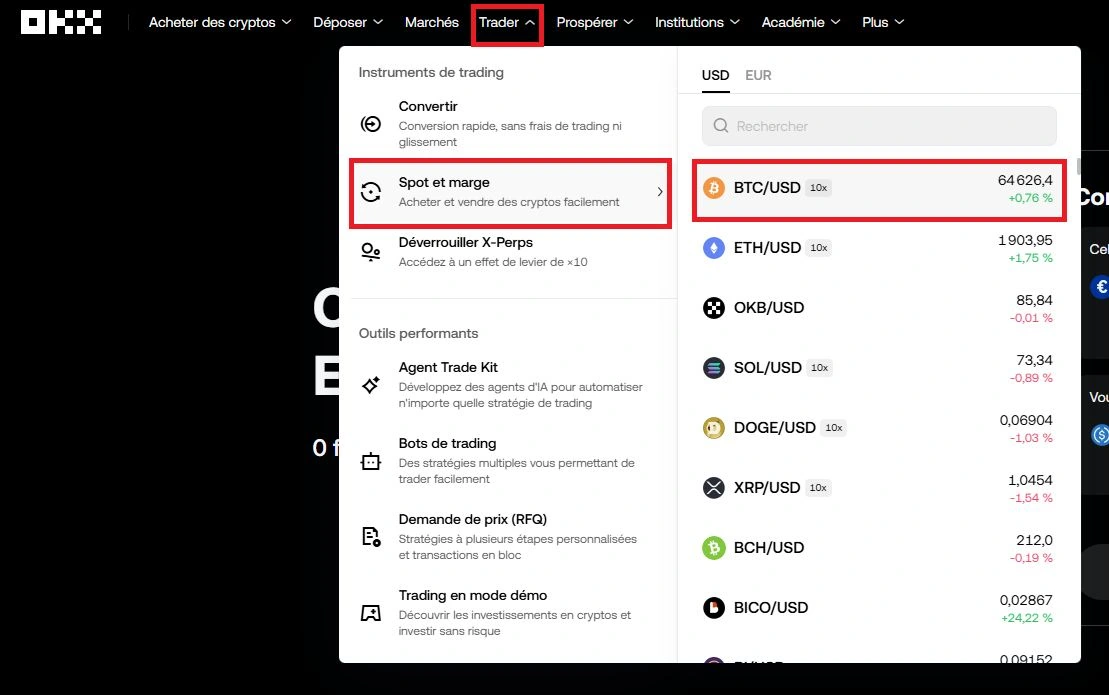Screen dimensions: 1109x695
Task: Click the search magnifier icon
Action: (x=721, y=126)
